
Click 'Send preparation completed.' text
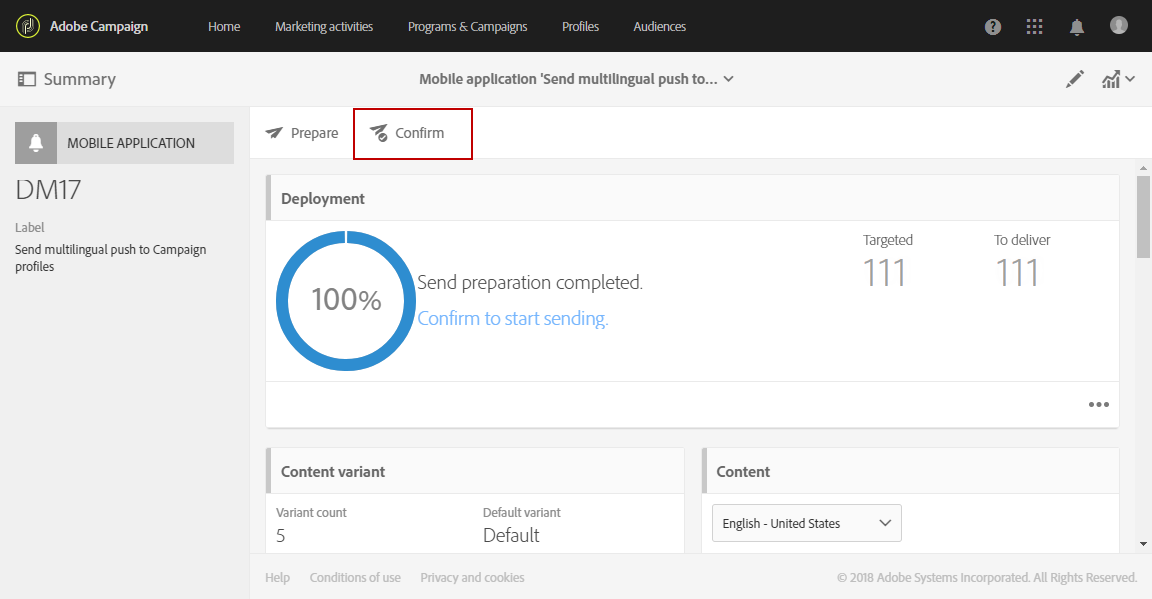click(x=530, y=283)
